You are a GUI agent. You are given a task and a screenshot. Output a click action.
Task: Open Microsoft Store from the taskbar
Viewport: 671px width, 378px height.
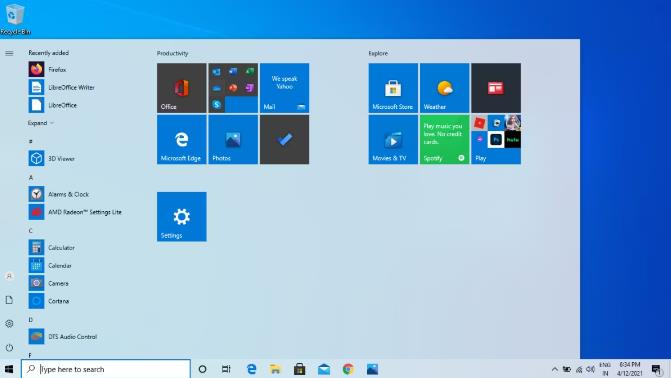tap(300, 369)
